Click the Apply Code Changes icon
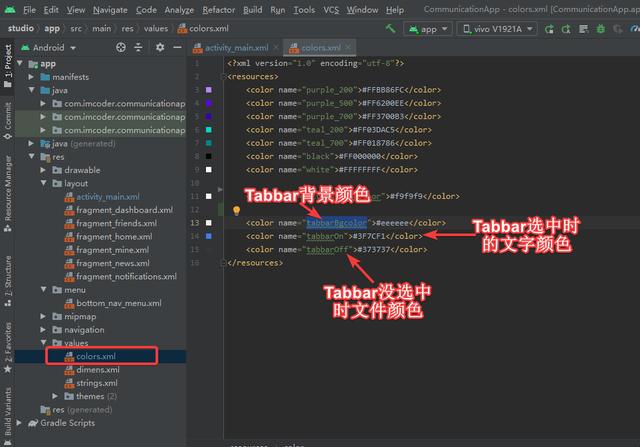The image size is (640, 447). (x=583, y=29)
